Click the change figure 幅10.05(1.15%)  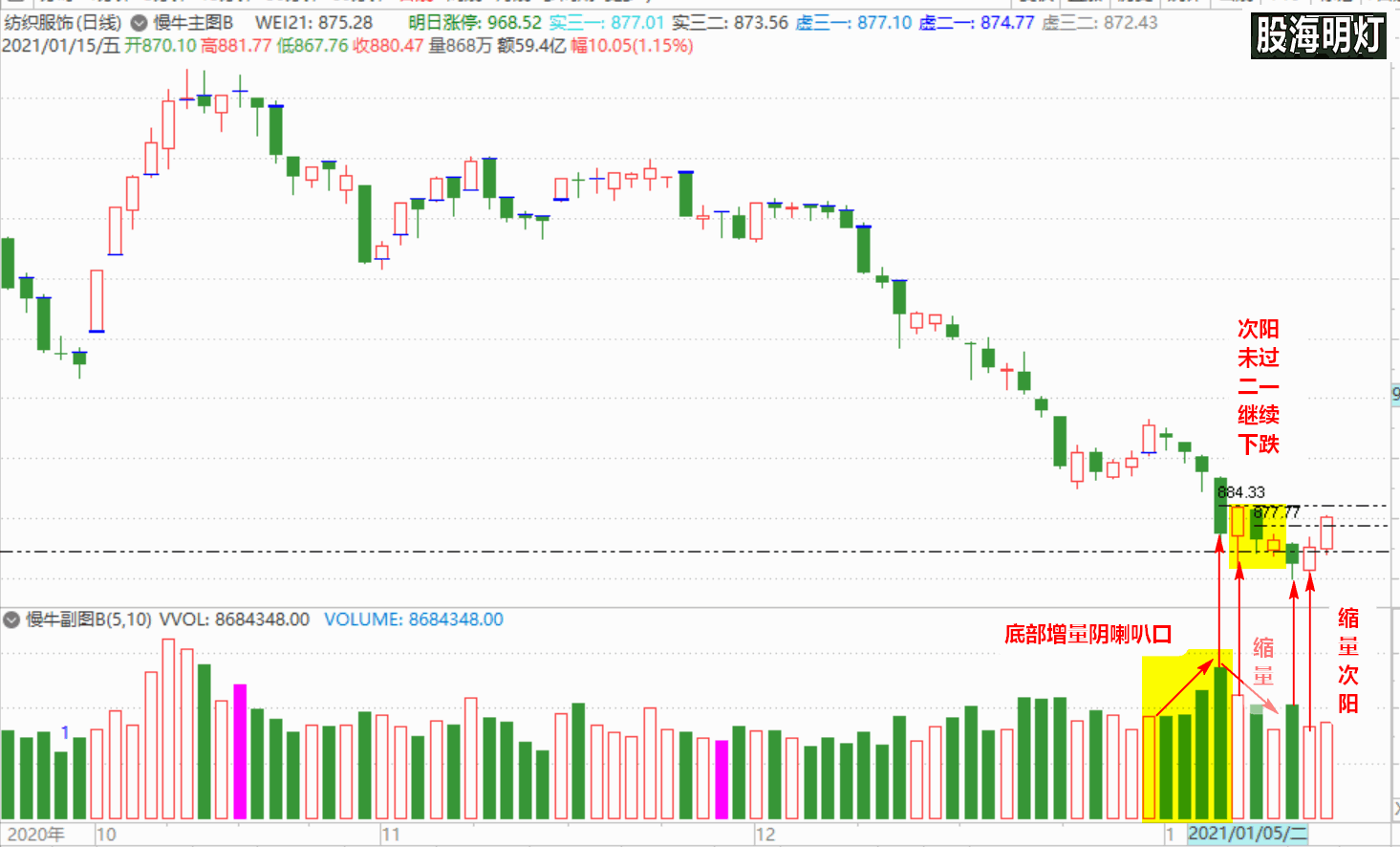tap(632, 46)
